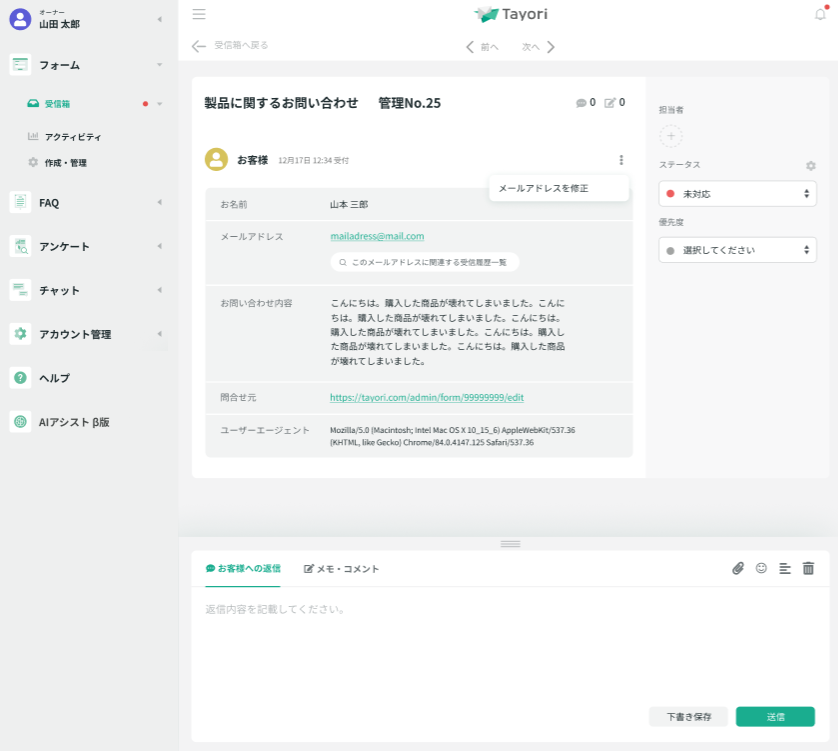Collapse the フォーム section arrow
The height and width of the screenshot is (751, 838).
(x=159, y=65)
